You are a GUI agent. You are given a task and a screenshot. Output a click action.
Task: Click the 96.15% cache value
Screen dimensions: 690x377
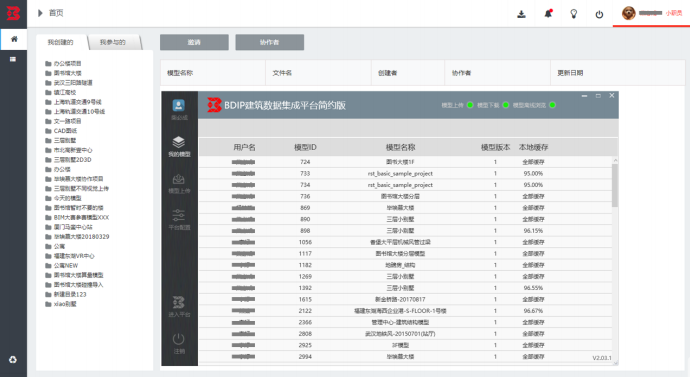(x=533, y=231)
